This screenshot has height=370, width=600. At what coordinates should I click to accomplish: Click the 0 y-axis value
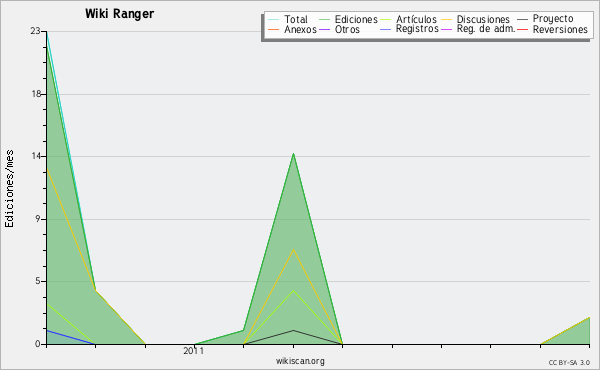[38, 344]
